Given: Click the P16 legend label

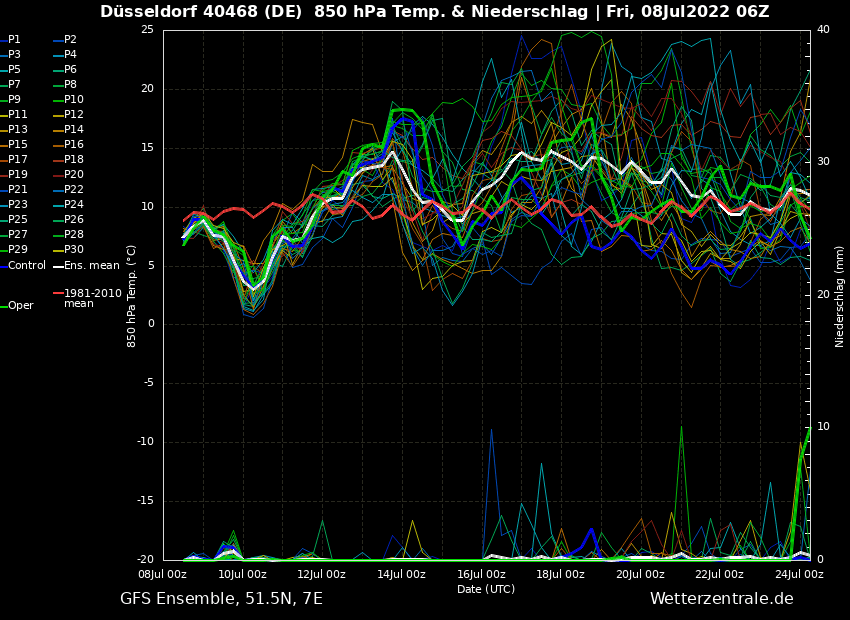Looking at the screenshot, I should pyautogui.click(x=74, y=145).
